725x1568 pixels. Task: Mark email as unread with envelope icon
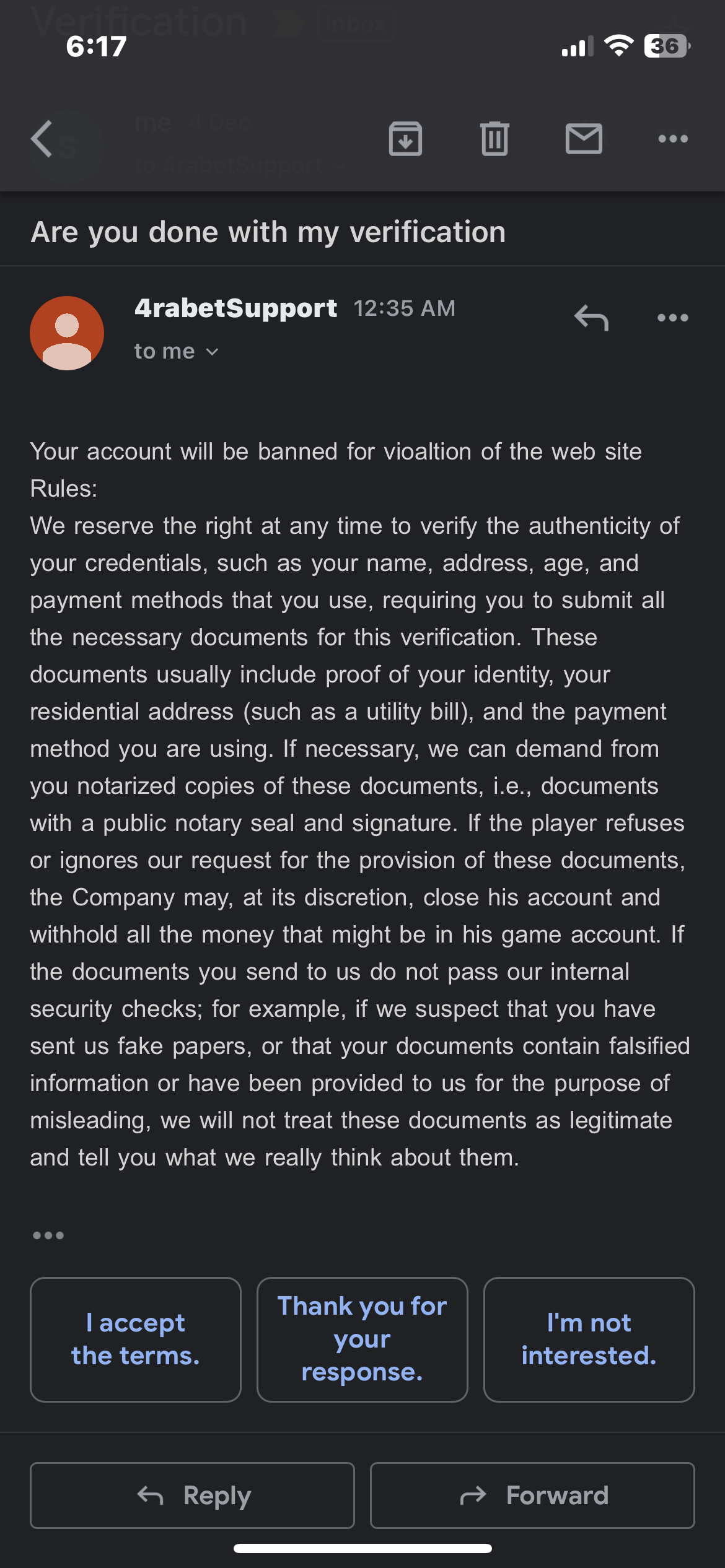point(584,139)
